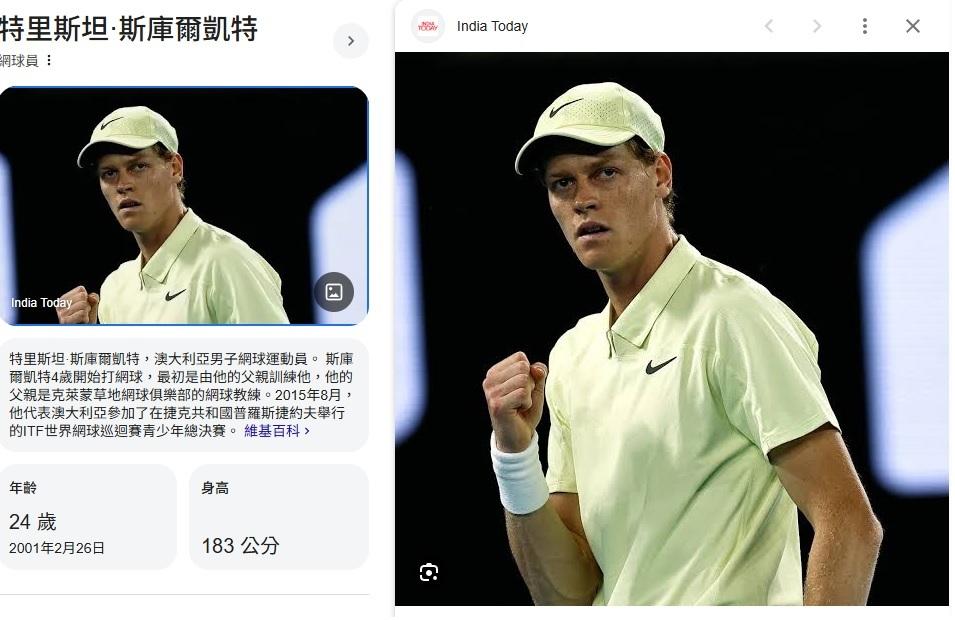The image size is (955, 620).
Task: Close the image viewer panel
Action: [x=912, y=26]
